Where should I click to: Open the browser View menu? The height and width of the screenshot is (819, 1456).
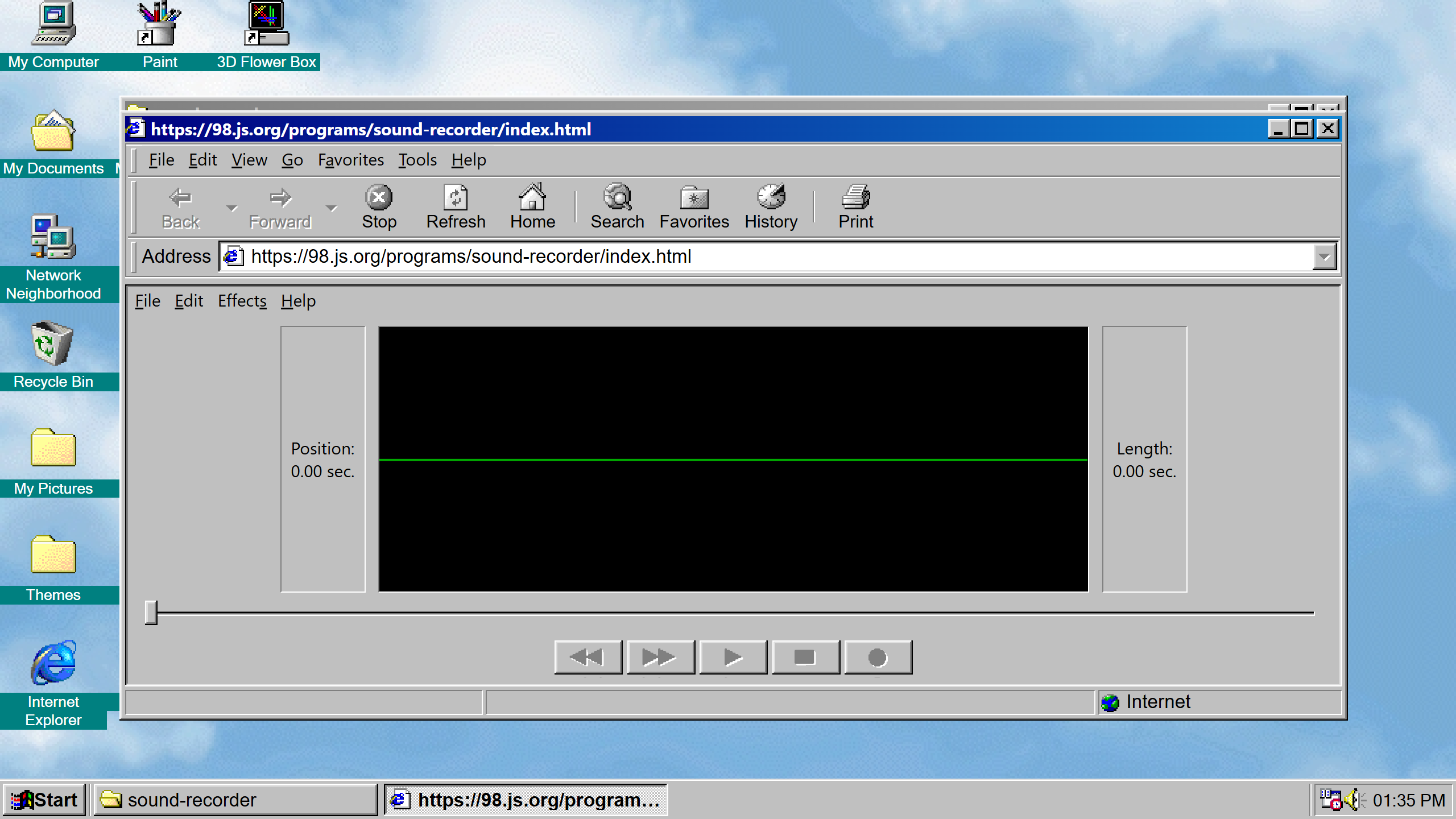coord(249,160)
